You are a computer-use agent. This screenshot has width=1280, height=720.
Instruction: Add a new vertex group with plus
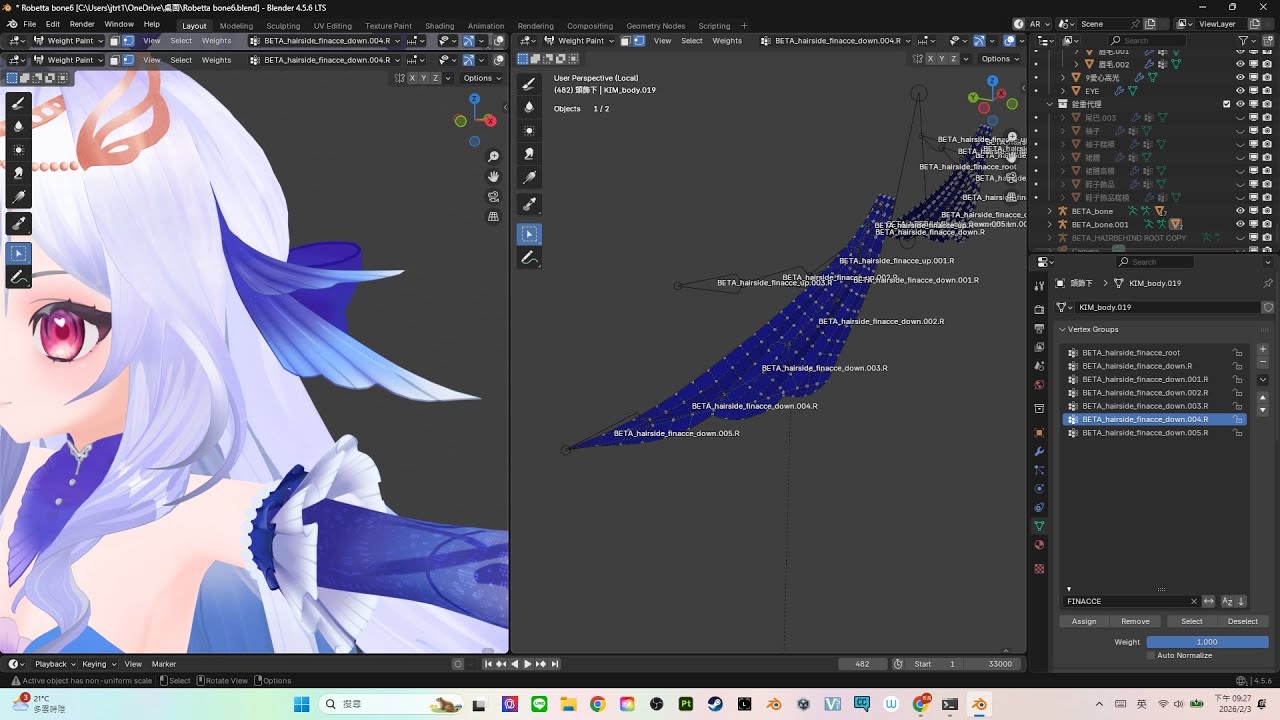1263,350
